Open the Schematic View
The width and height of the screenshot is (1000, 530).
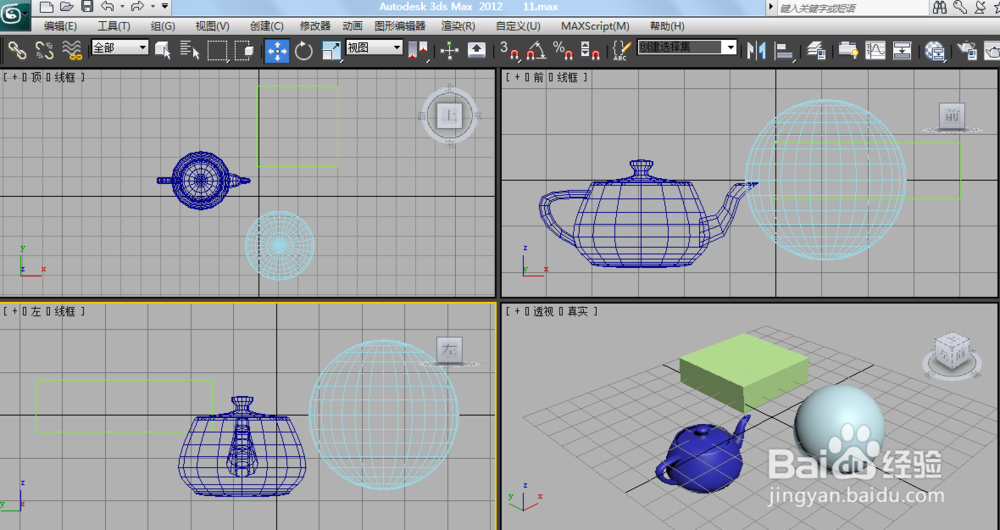point(902,50)
